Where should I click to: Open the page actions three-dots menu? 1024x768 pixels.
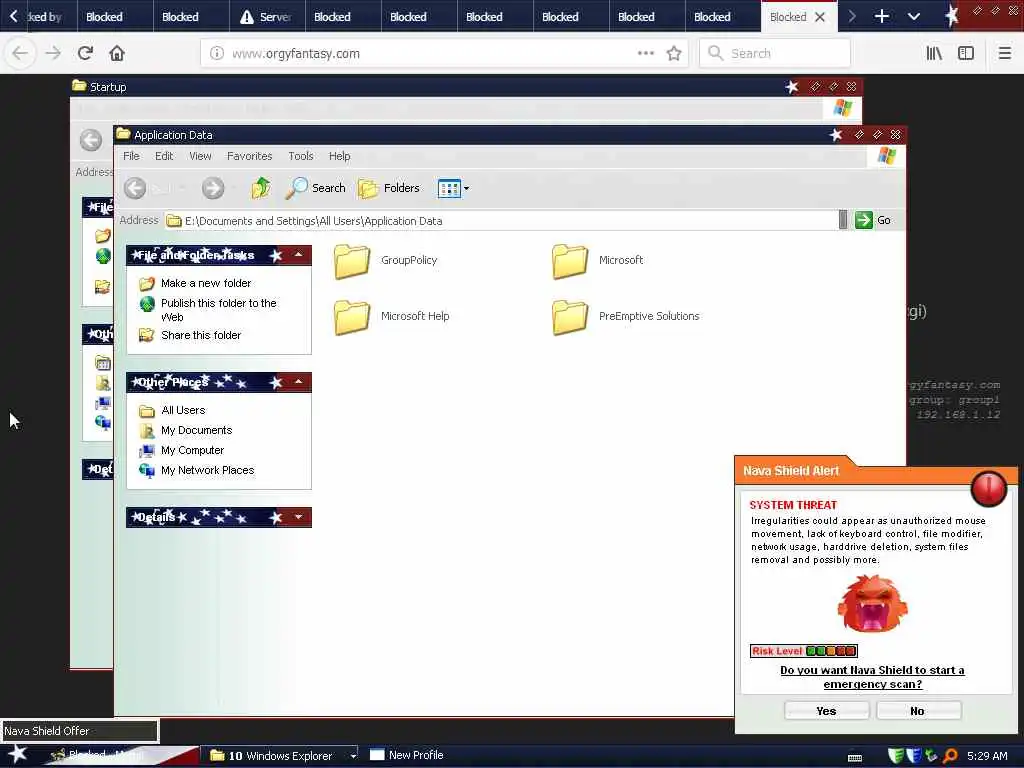pyautogui.click(x=646, y=54)
